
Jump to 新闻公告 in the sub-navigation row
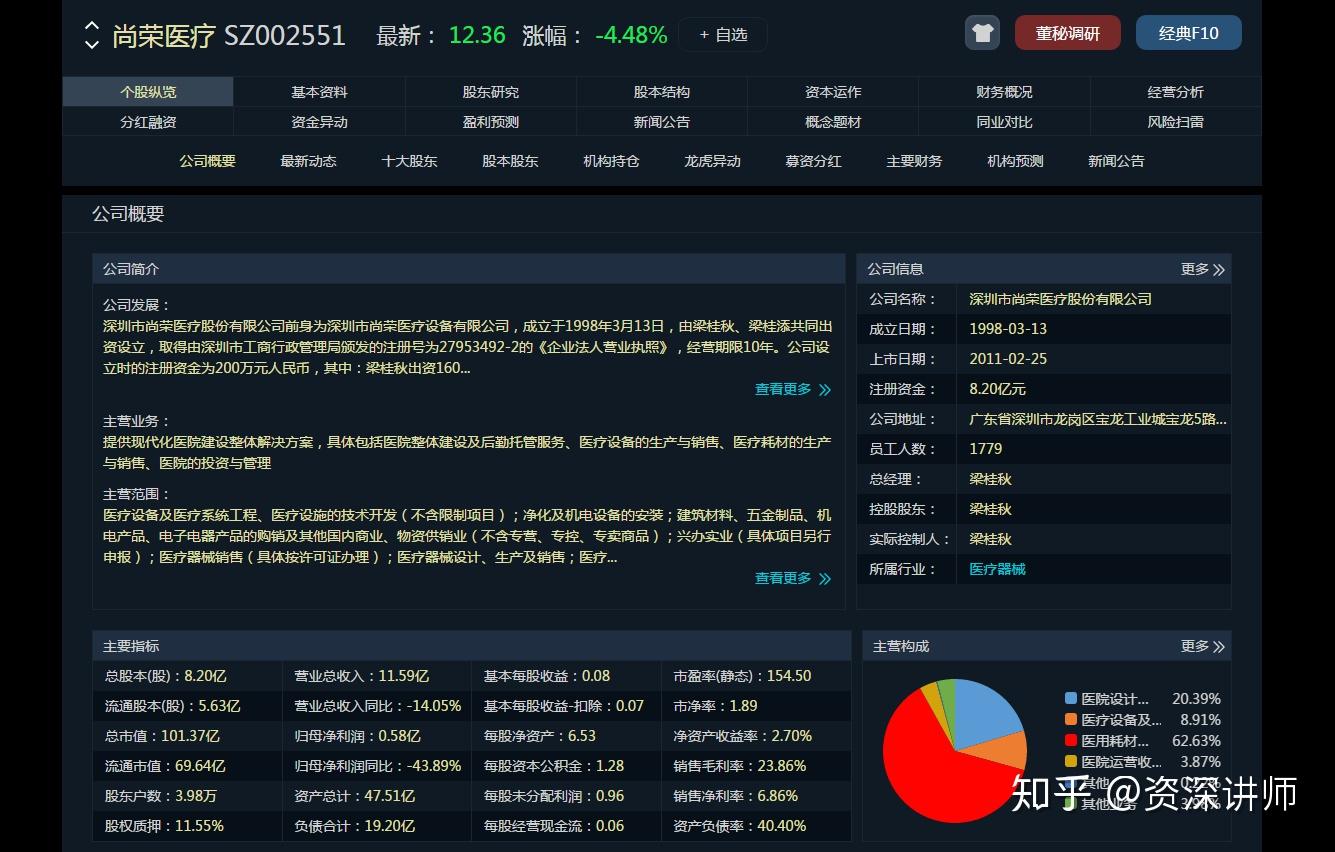click(1116, 161)
